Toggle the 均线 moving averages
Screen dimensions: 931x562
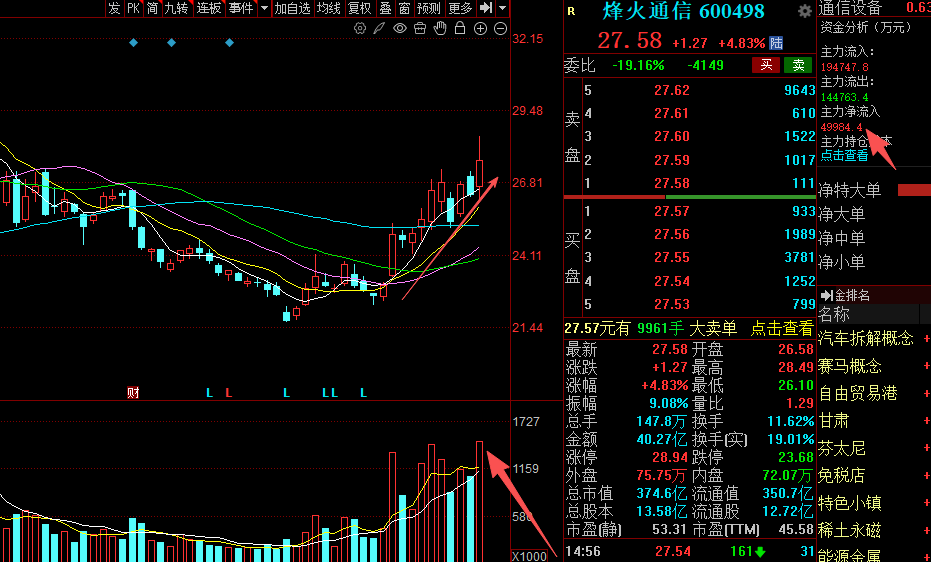[x=328, y=8]
